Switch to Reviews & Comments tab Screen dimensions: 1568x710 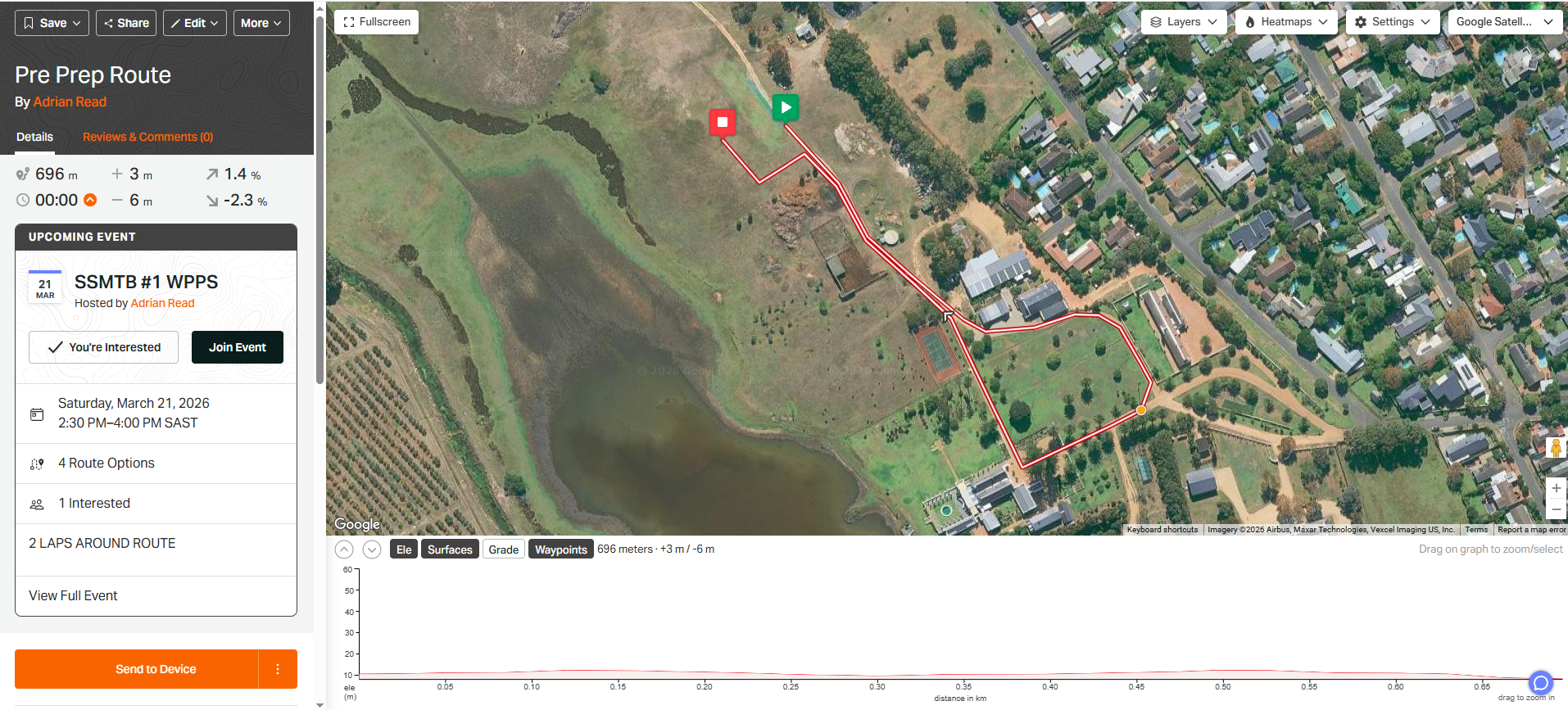[147, 137]
